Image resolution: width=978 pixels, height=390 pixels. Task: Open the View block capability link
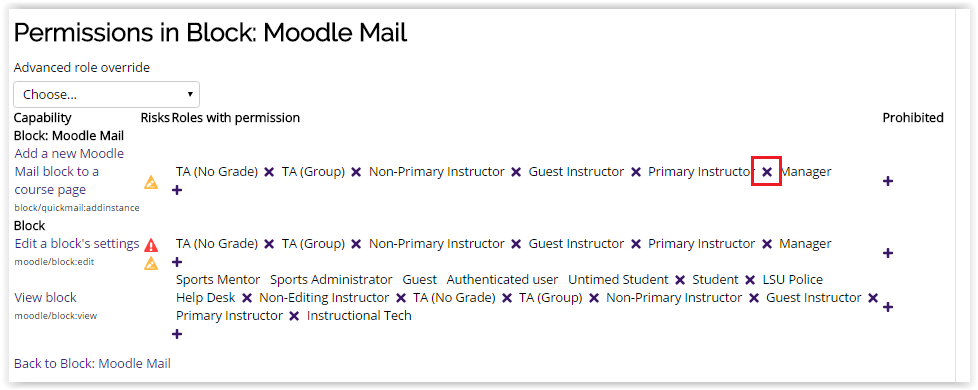(x=46, y=298)
